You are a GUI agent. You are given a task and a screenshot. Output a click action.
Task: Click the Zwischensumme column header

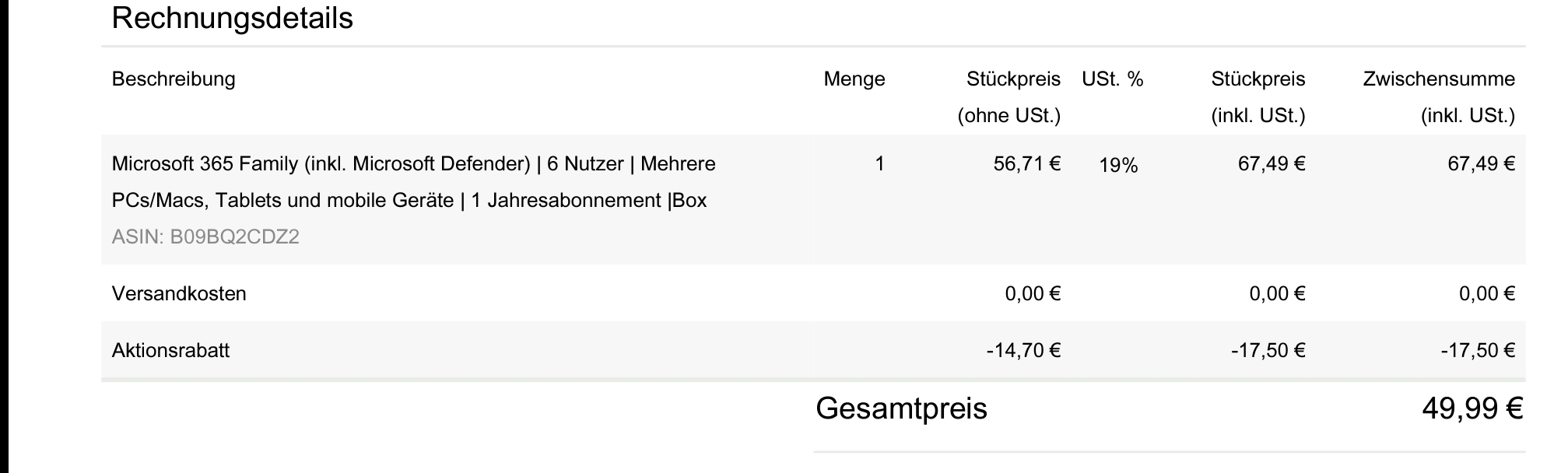1438,96
